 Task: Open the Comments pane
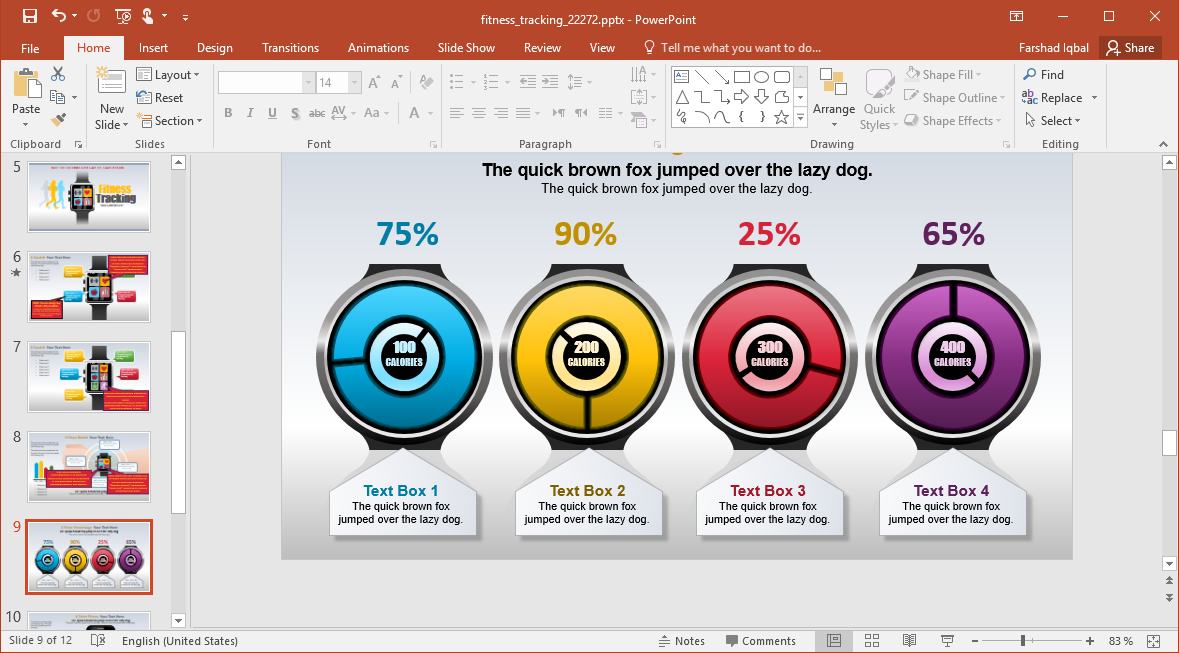760,641
